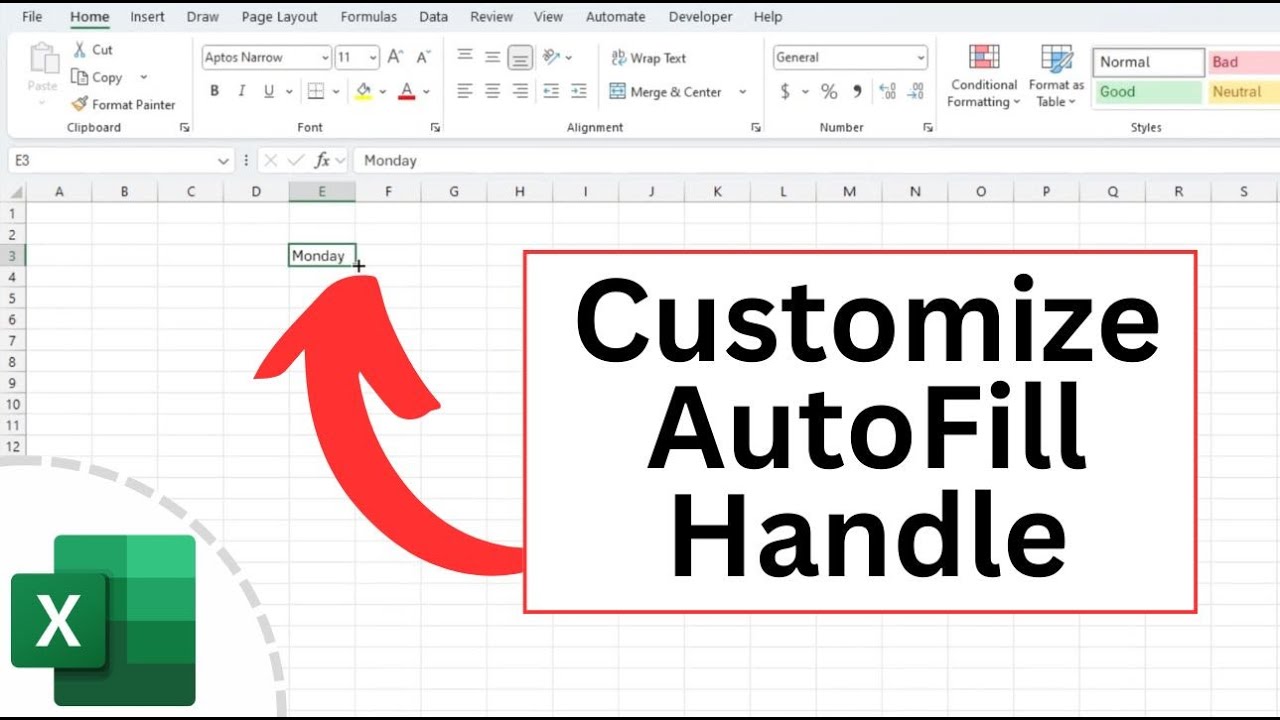Click the Cut scissors icon
This screenshot has width=1280, height=720.
click(80, 50)
